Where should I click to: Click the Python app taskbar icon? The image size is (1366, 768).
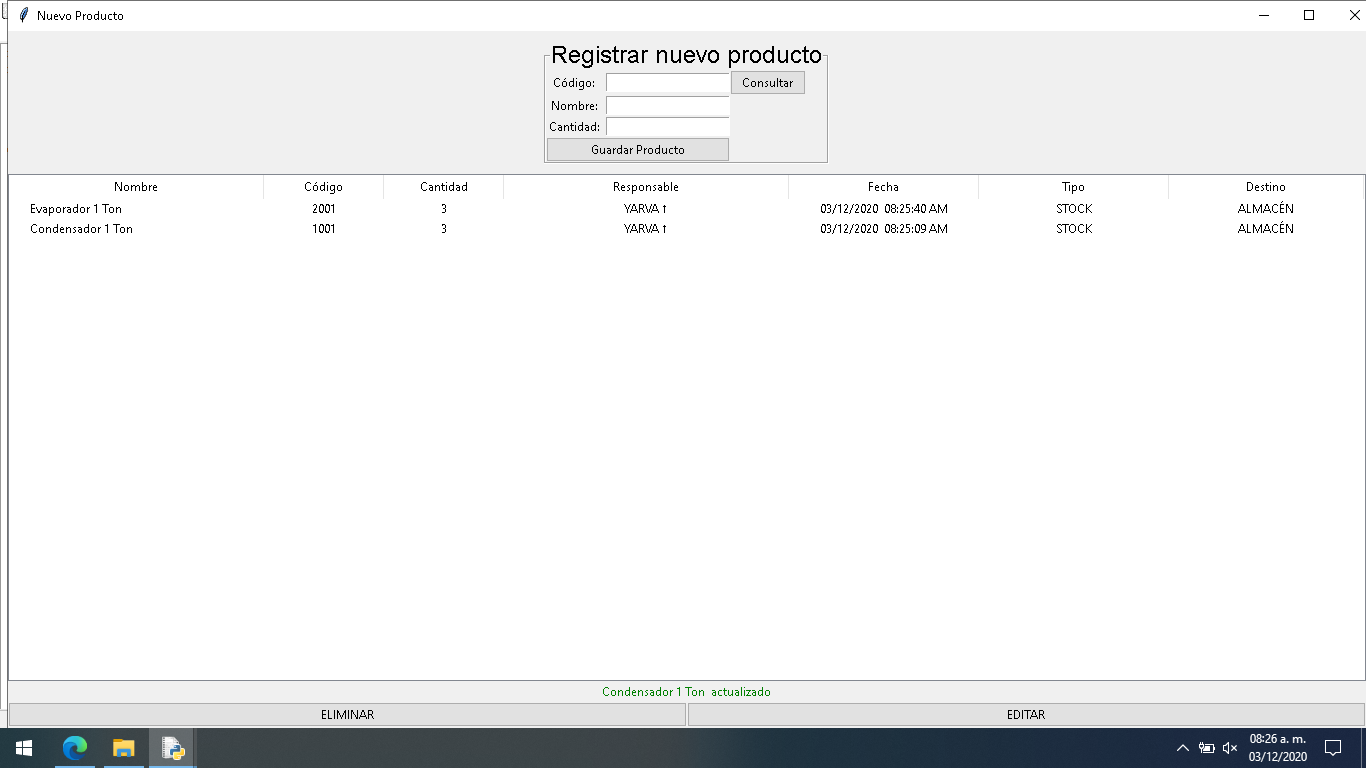(x=172, y=748)
